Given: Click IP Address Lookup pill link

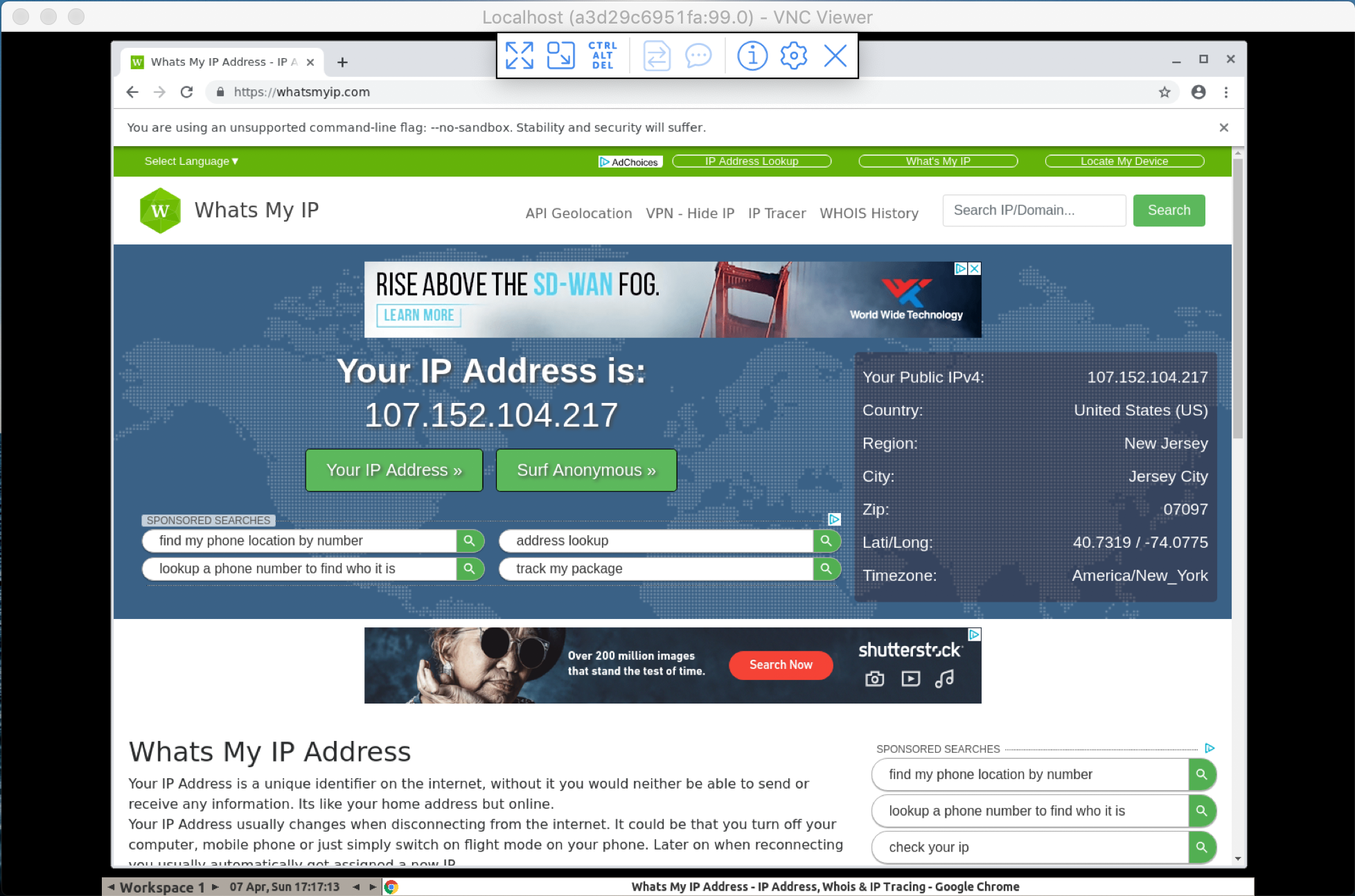Looking at the screenshot, I should pyautogui.click(x=752, y=161).
